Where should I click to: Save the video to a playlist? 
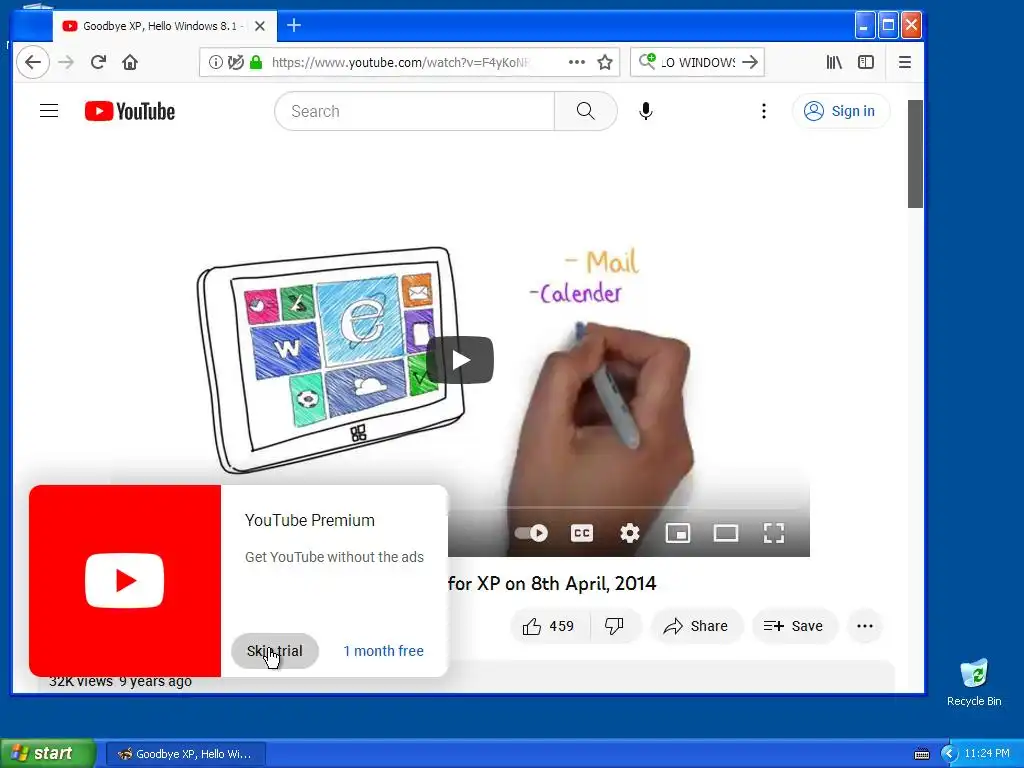click(793, 626)
